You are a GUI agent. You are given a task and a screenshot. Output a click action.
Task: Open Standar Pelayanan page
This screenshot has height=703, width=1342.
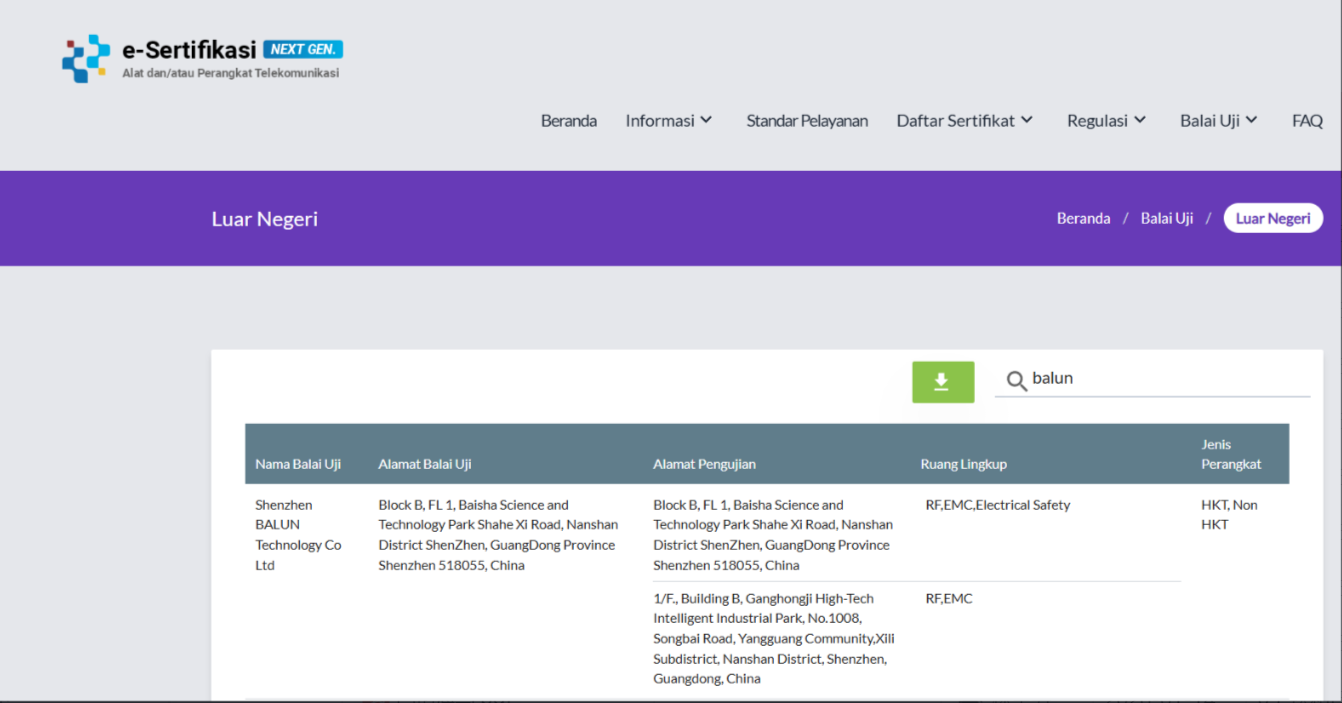click(806, 121)
